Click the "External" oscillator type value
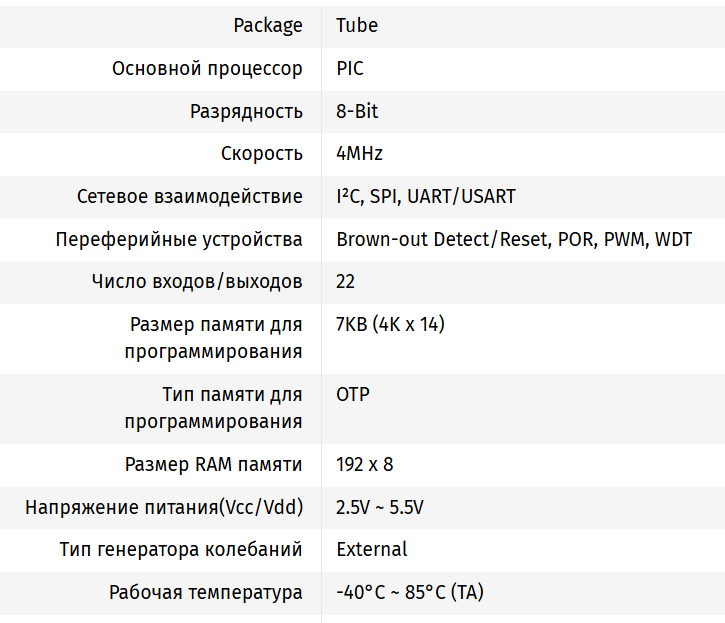 click(x=372, y=550)
